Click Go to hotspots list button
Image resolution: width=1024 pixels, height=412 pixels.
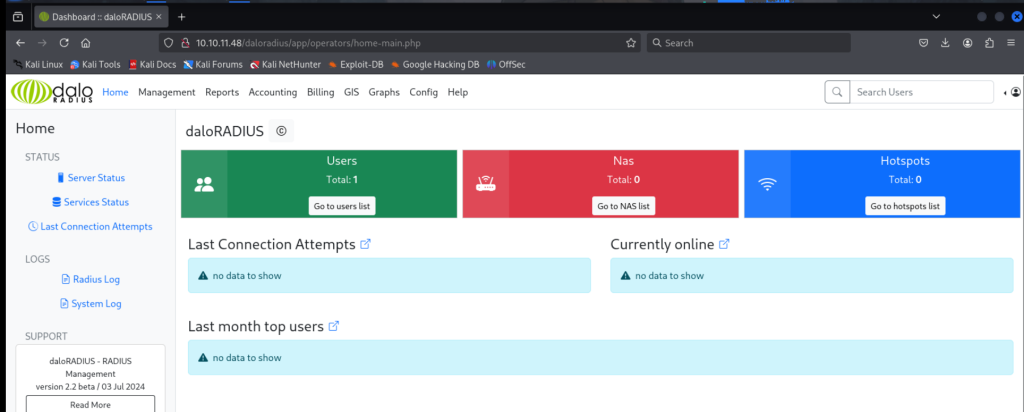[905, 206]
